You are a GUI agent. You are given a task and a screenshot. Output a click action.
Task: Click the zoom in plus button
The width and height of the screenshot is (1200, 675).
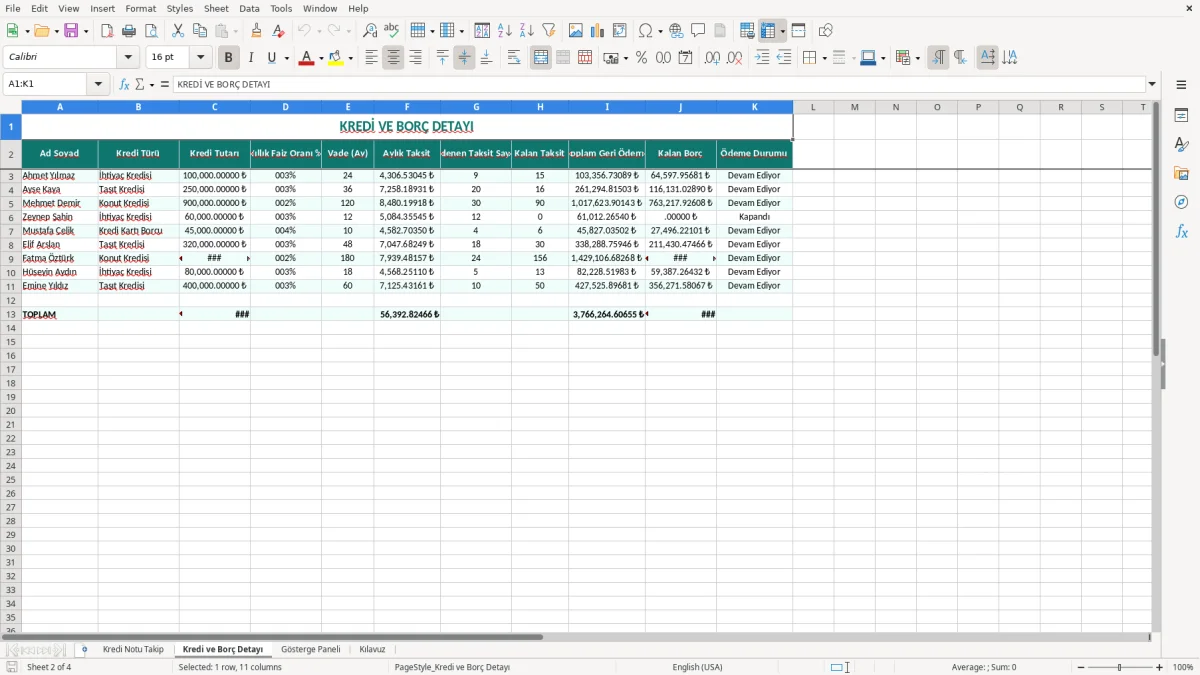[1160, 667]
